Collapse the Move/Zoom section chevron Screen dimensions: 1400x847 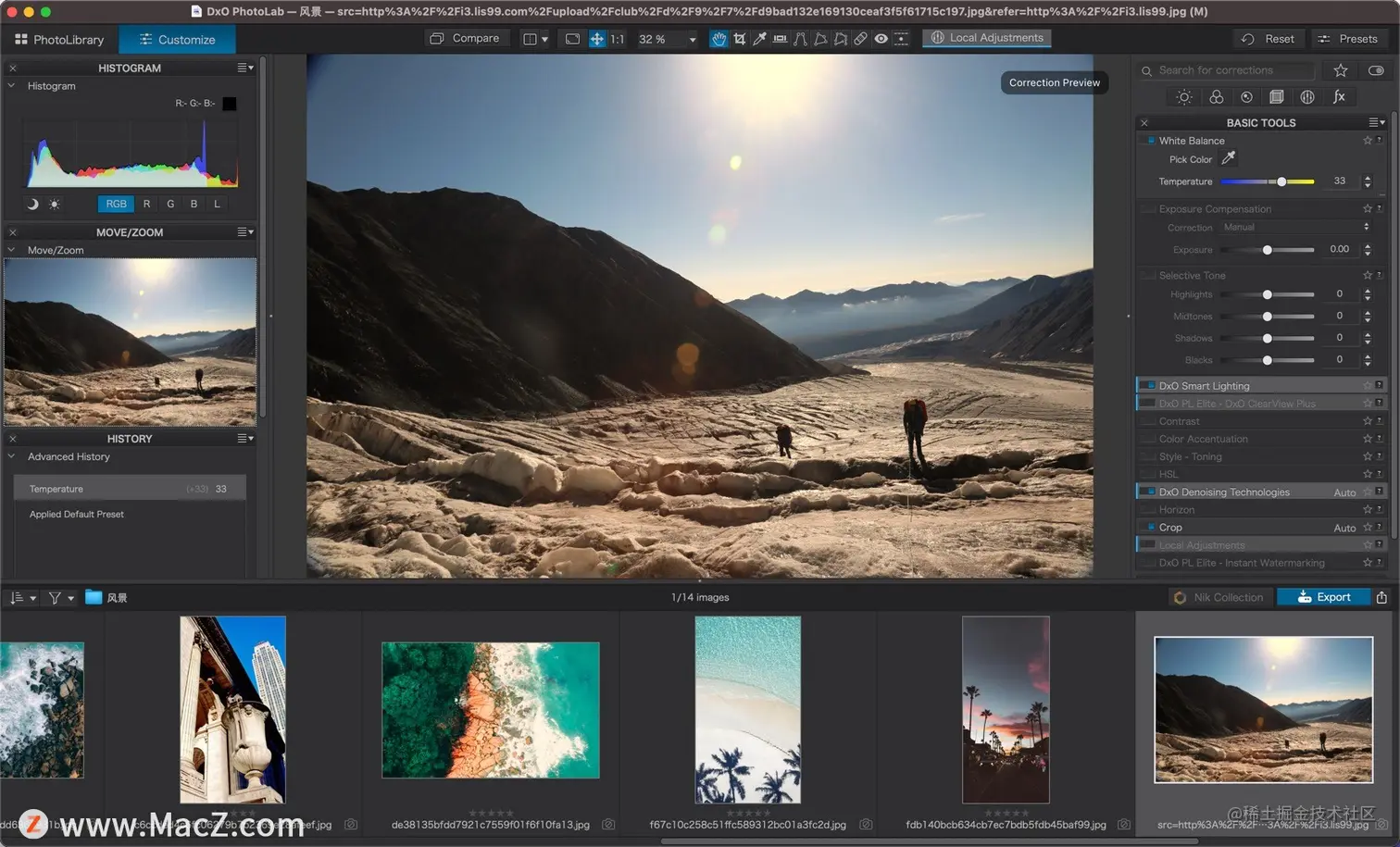(11, 250)
